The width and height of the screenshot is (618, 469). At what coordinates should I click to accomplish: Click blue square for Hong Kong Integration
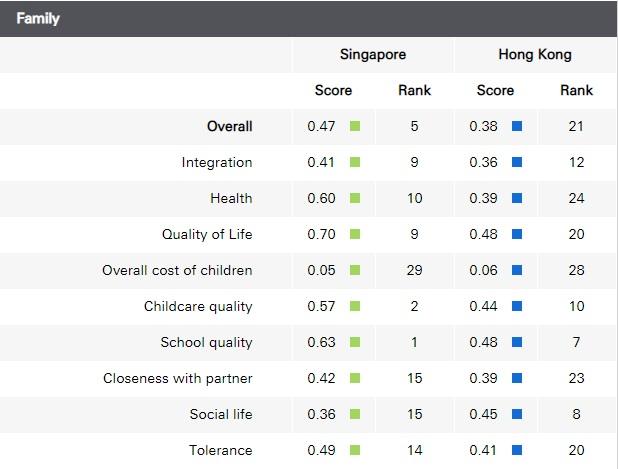[x=516, y=163]
